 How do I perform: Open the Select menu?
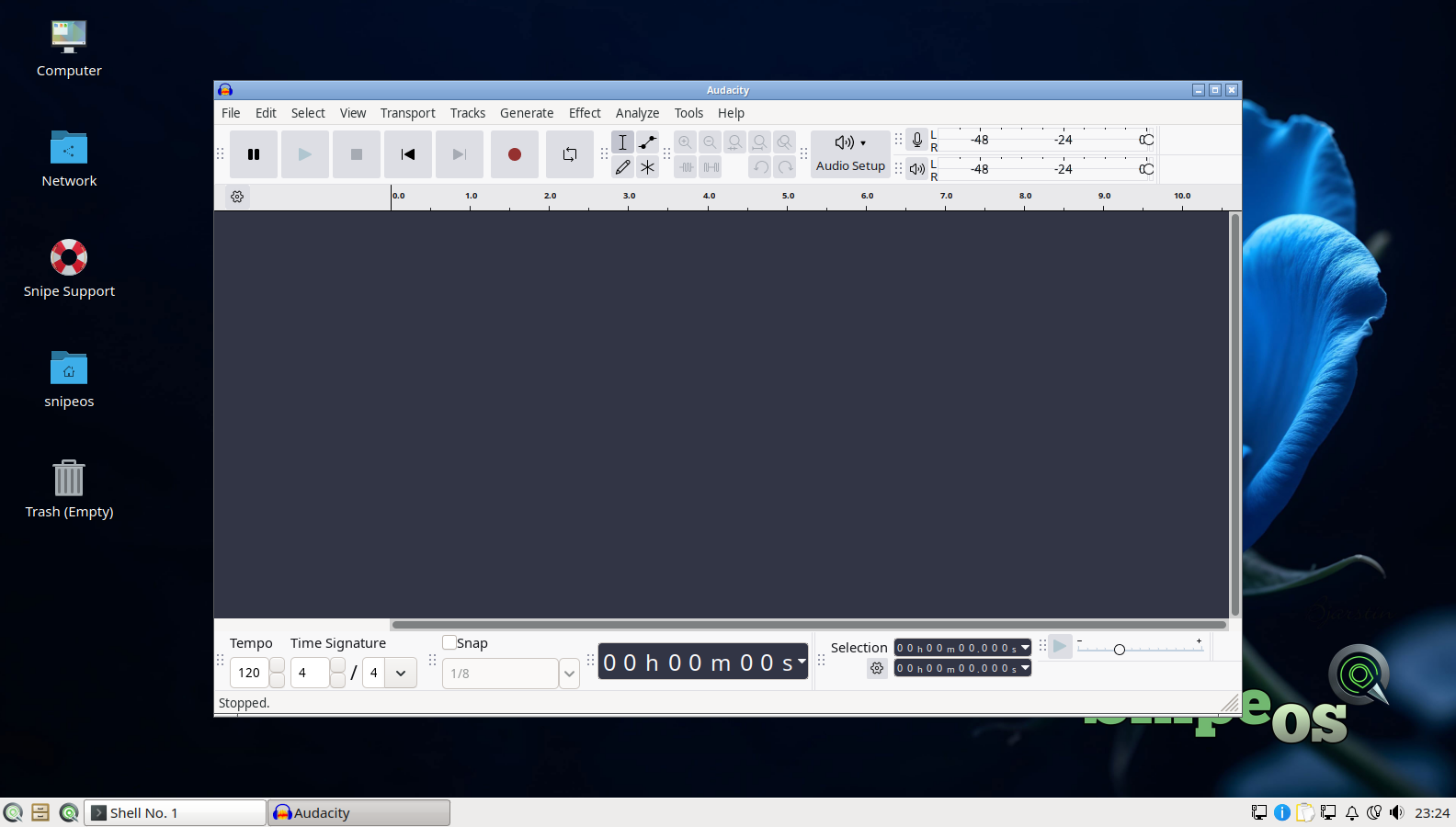pyautogui.click(x=308, y=113)
